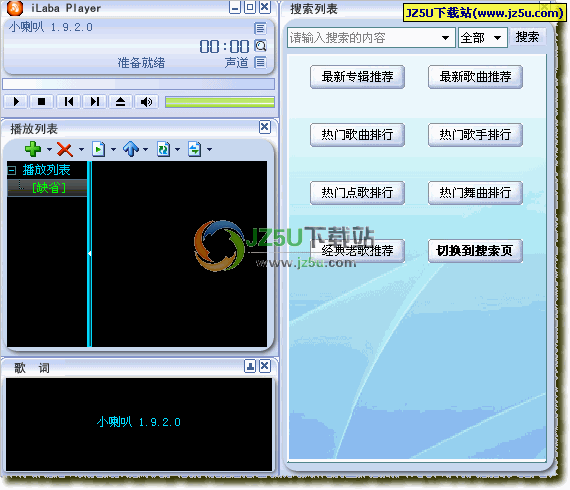Viewport: 570px width, 490px height.
Task: Select the [缺省] playlist item
Action: coord(49,188)
